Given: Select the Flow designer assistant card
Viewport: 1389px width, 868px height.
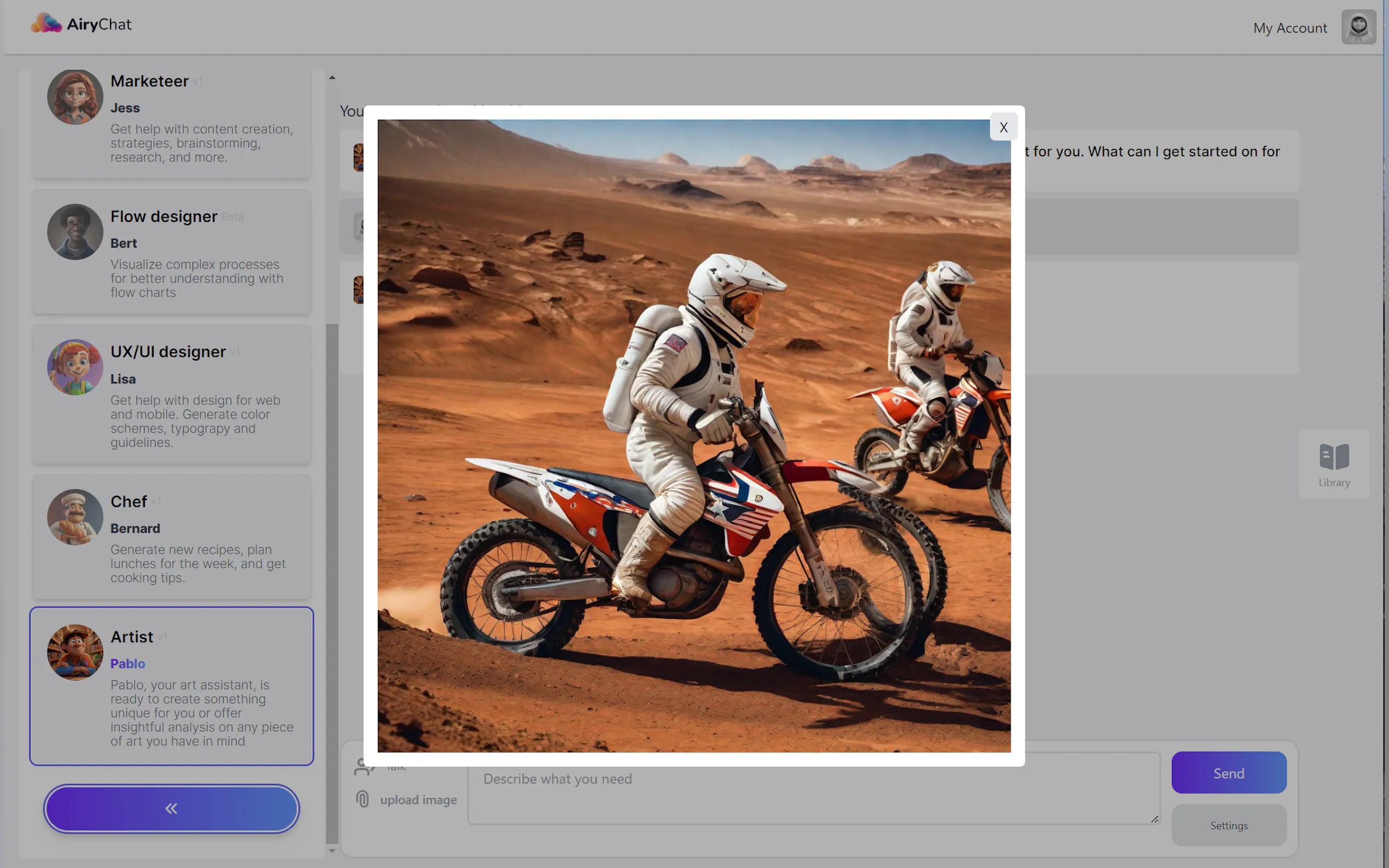Looking at the screenshot, I should (171, 251).
